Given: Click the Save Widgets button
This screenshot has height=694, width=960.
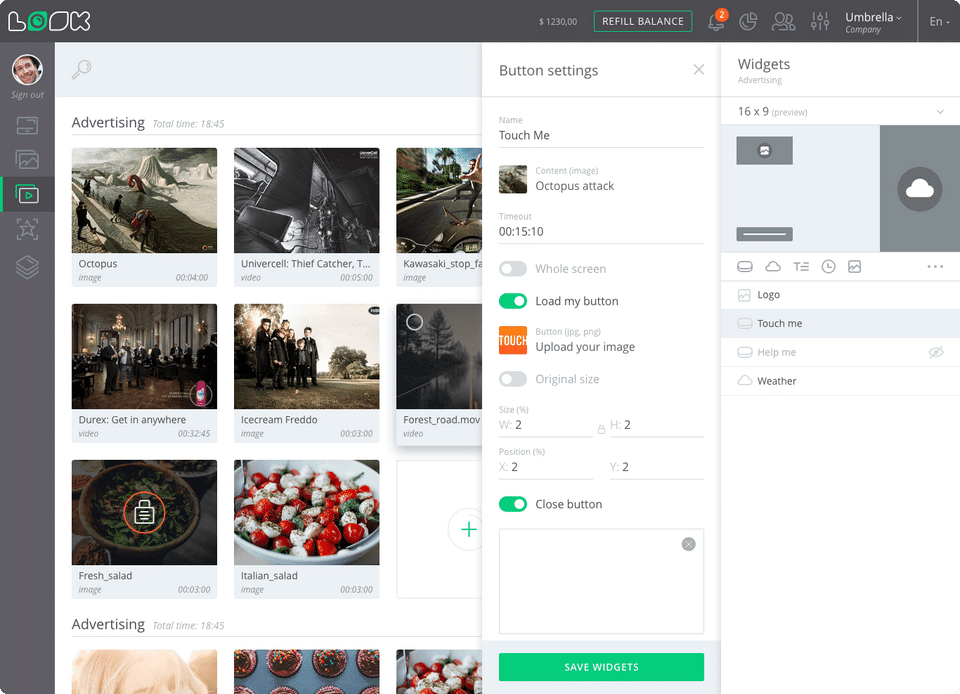Looking at the screenshot, I should pyautogui.click(x=601, y=667).
